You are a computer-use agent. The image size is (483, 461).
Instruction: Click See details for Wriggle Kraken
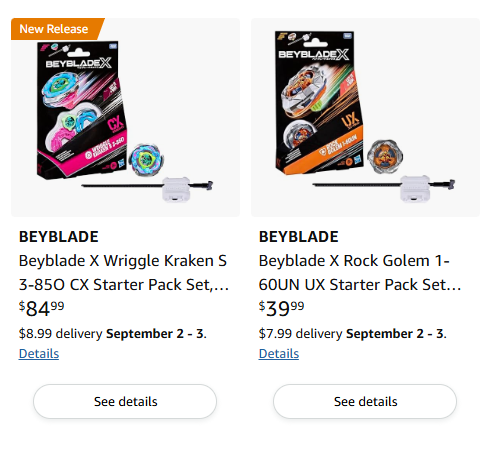(x=125, y=401)
